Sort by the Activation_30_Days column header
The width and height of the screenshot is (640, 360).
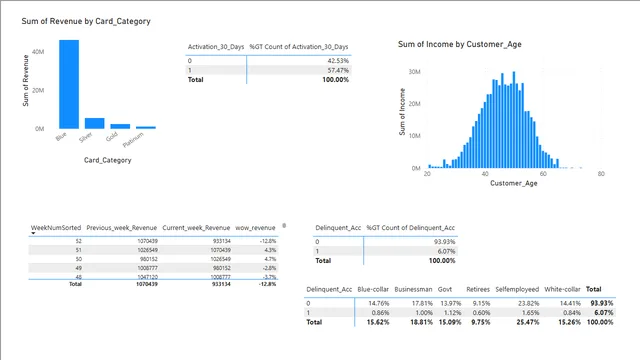(x=216, y=47)
